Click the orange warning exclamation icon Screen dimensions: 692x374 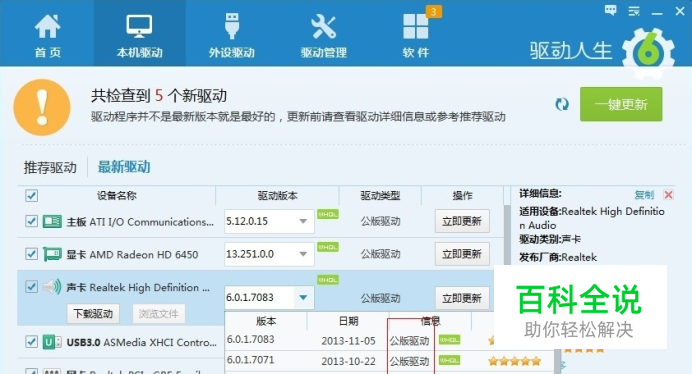42,107
